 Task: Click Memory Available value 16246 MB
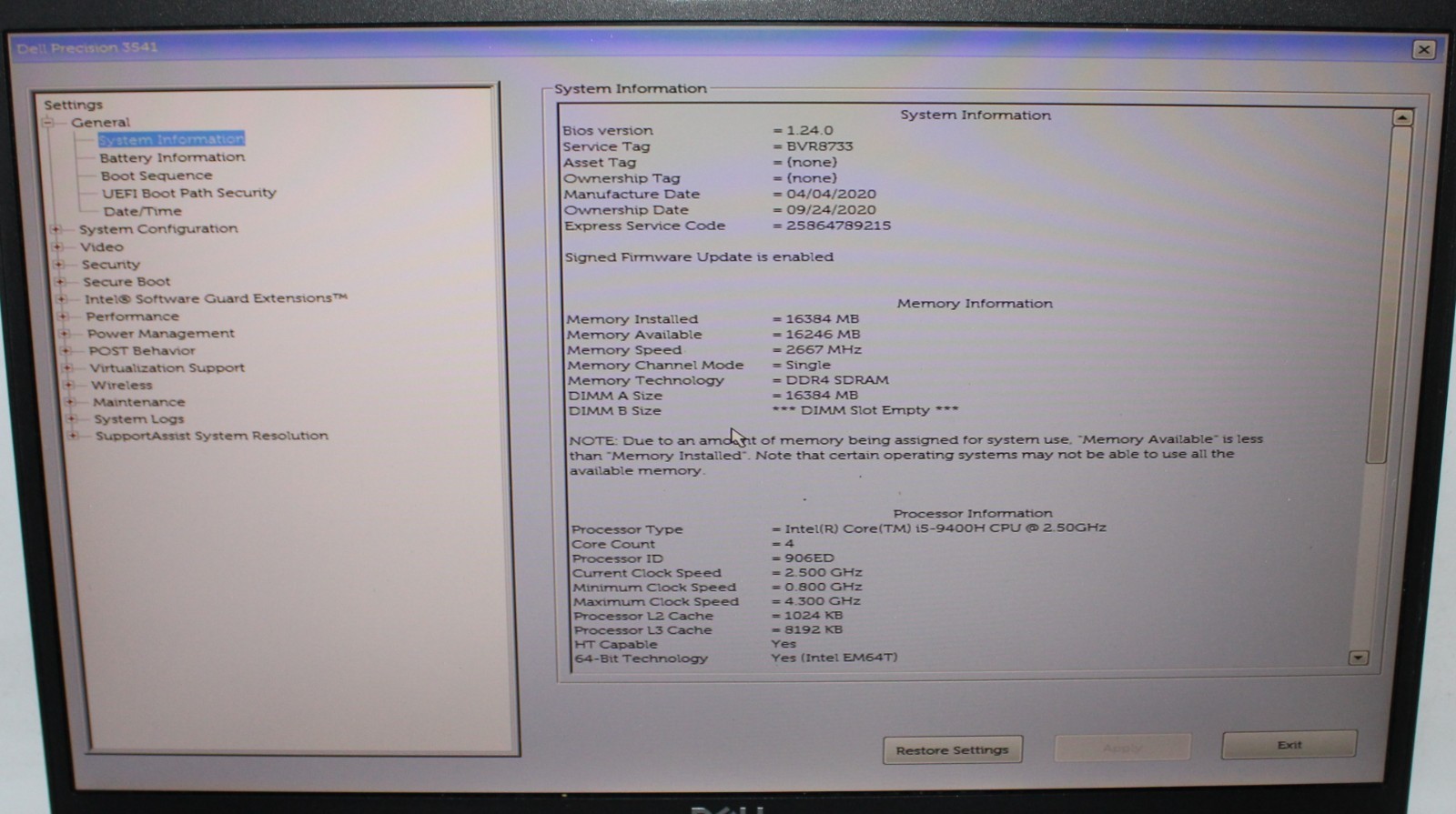pyautogui.click(x=822, y=335)
